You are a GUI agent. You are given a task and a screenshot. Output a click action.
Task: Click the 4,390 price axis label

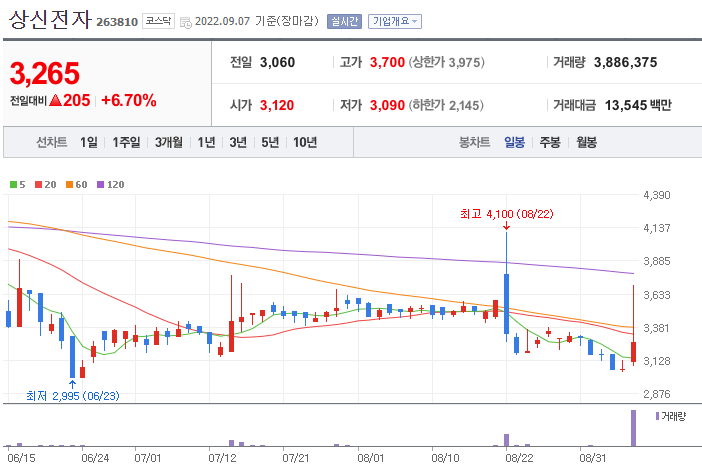point(657,195)
